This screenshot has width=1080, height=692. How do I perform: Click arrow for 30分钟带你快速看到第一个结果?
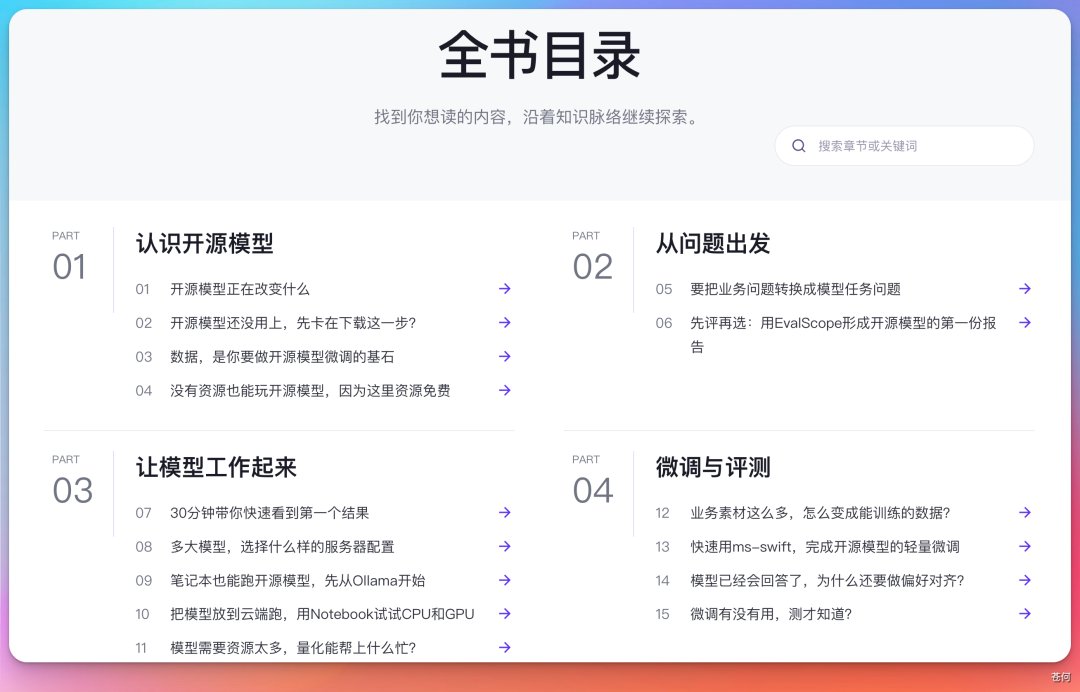(505, 512)
